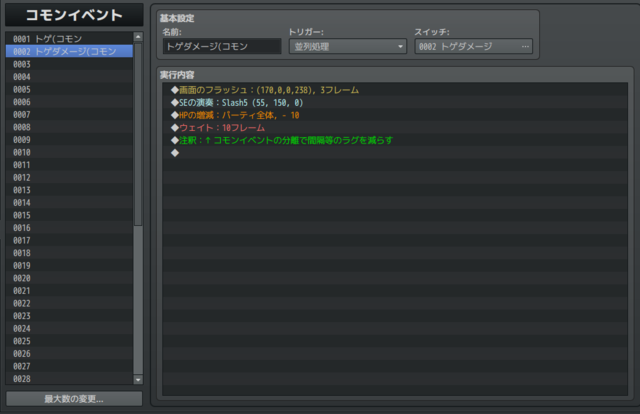Screen dimensions: 640x414
Task: Click the list scrollbar up arrow
Action: pyautogui.click(x=138, y=37)
